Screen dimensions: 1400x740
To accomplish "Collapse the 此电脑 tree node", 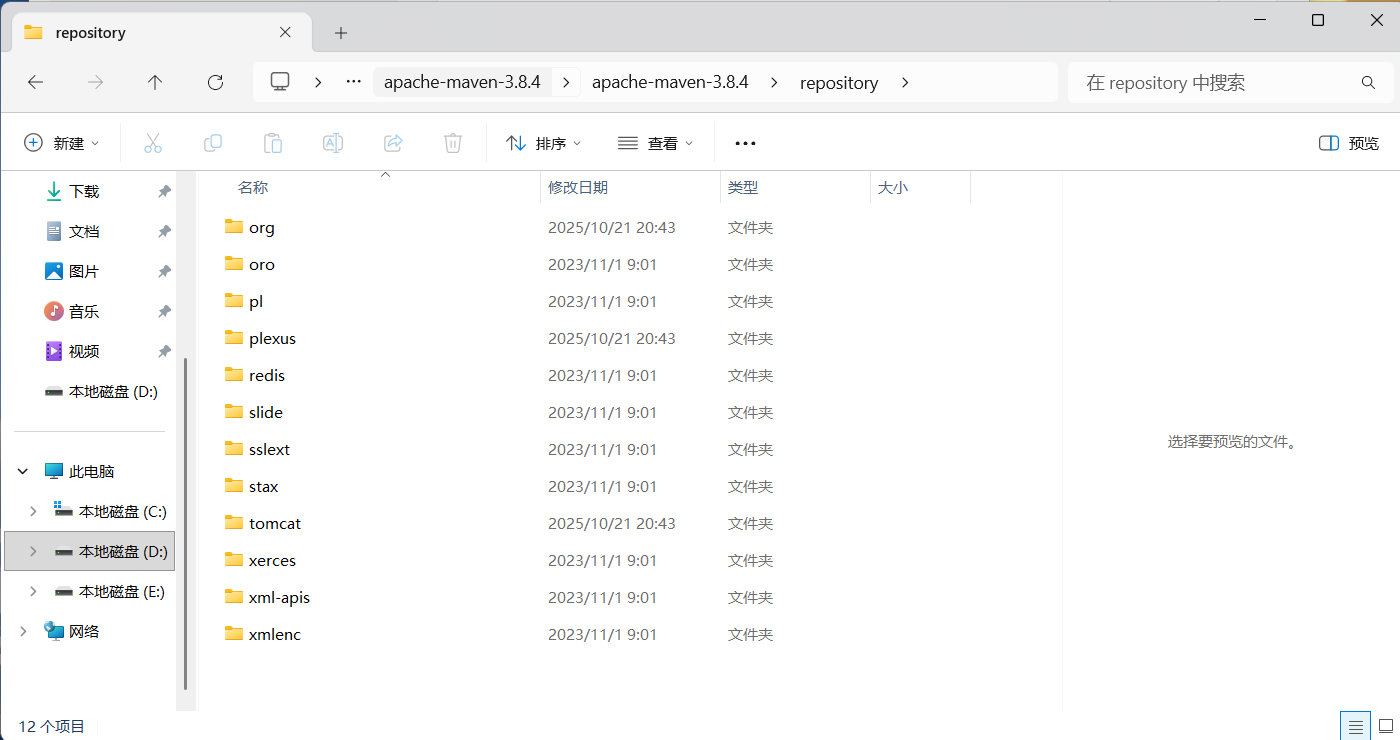I will [x=23, y=471].
